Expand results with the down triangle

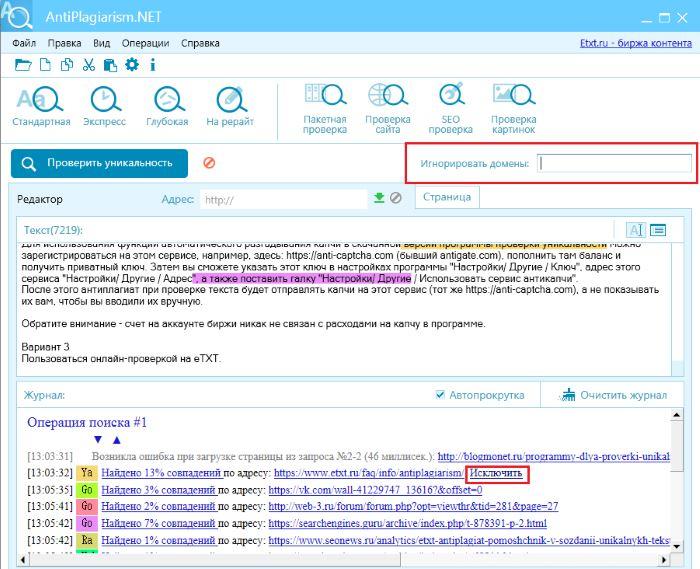click(97, 439)
